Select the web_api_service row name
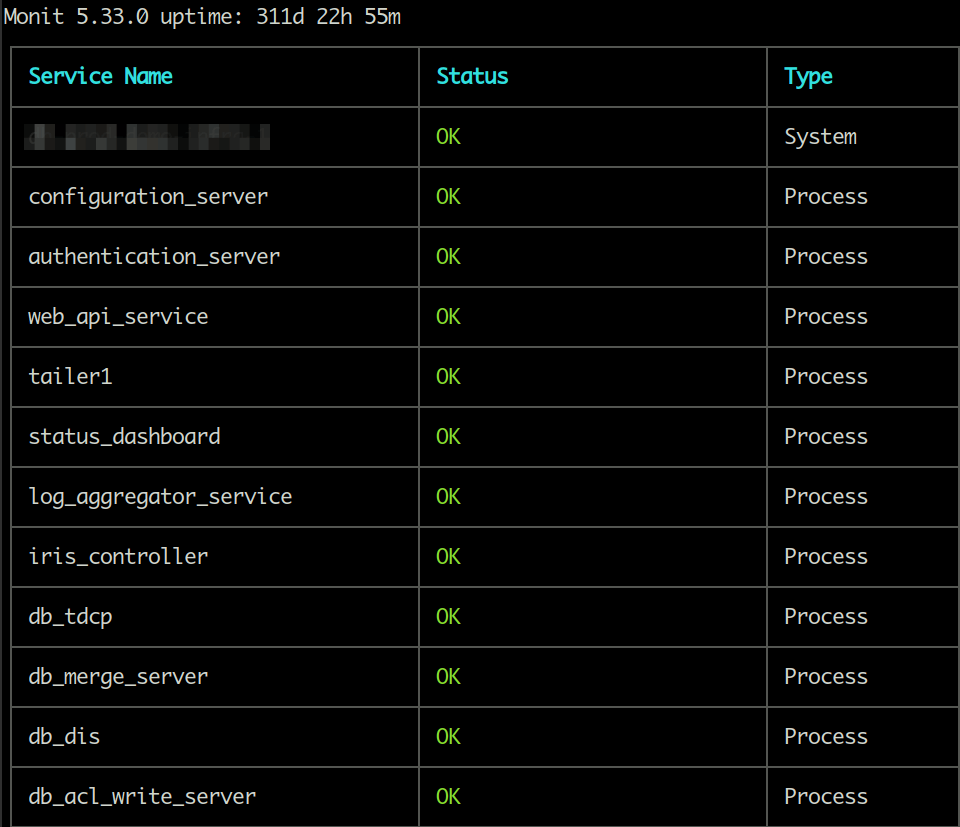 click(118, 317)
